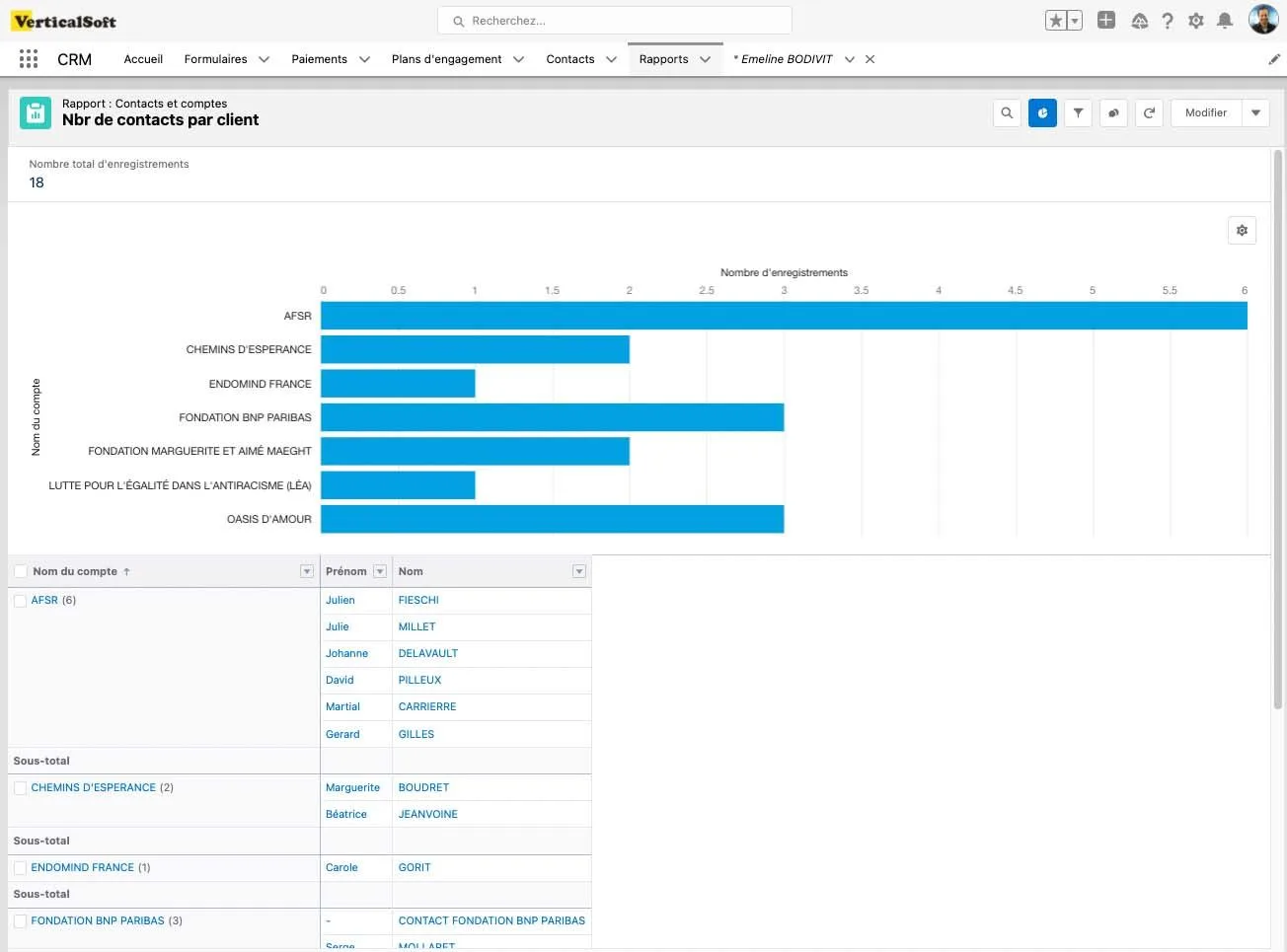Open Contacts tab
Viewport: 1287px width, 952px height.
570,59
